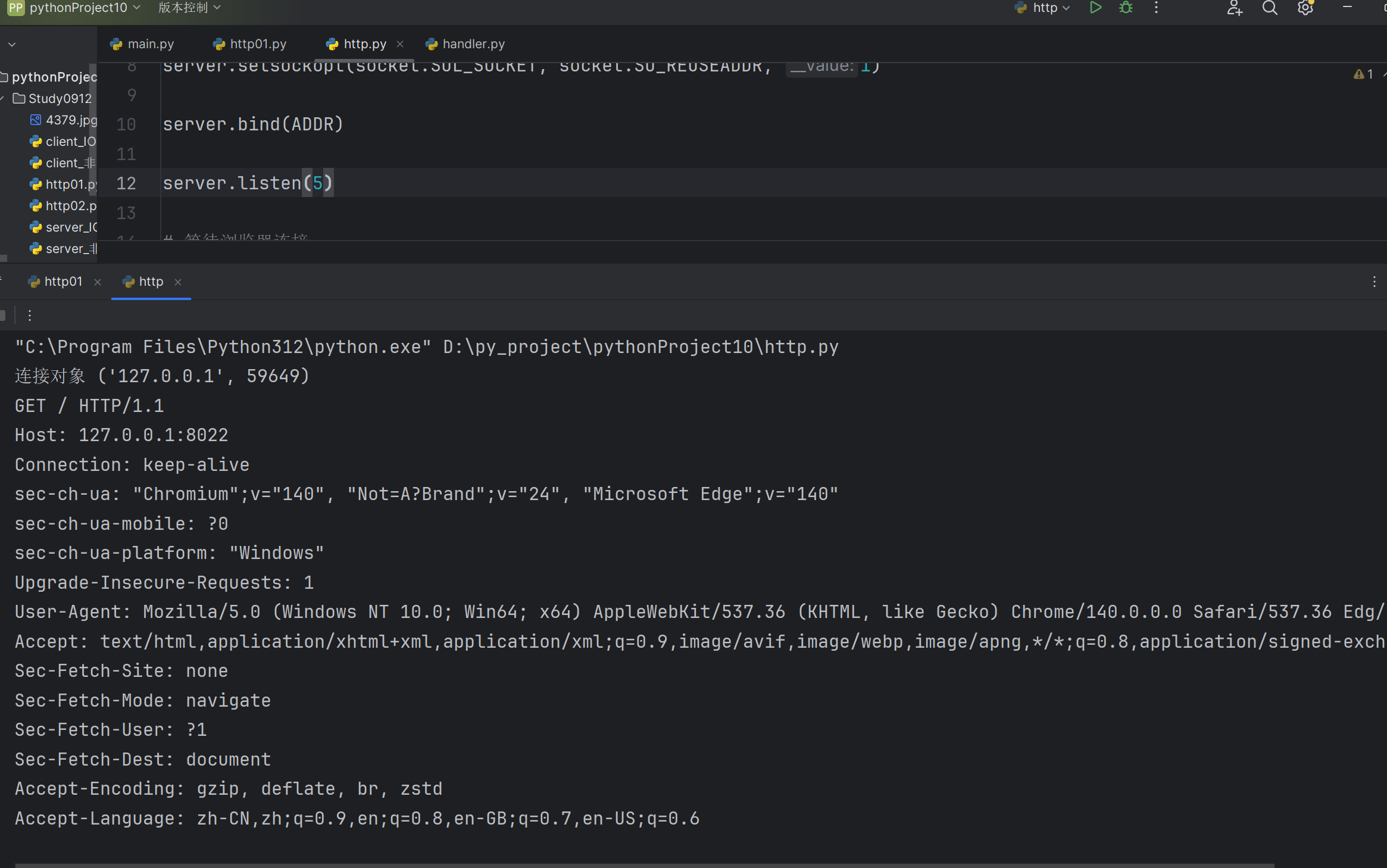Open Search Everywhere magnifier icon
The width and height of the screenshot is (1387, 868).
pos(1270,8)
